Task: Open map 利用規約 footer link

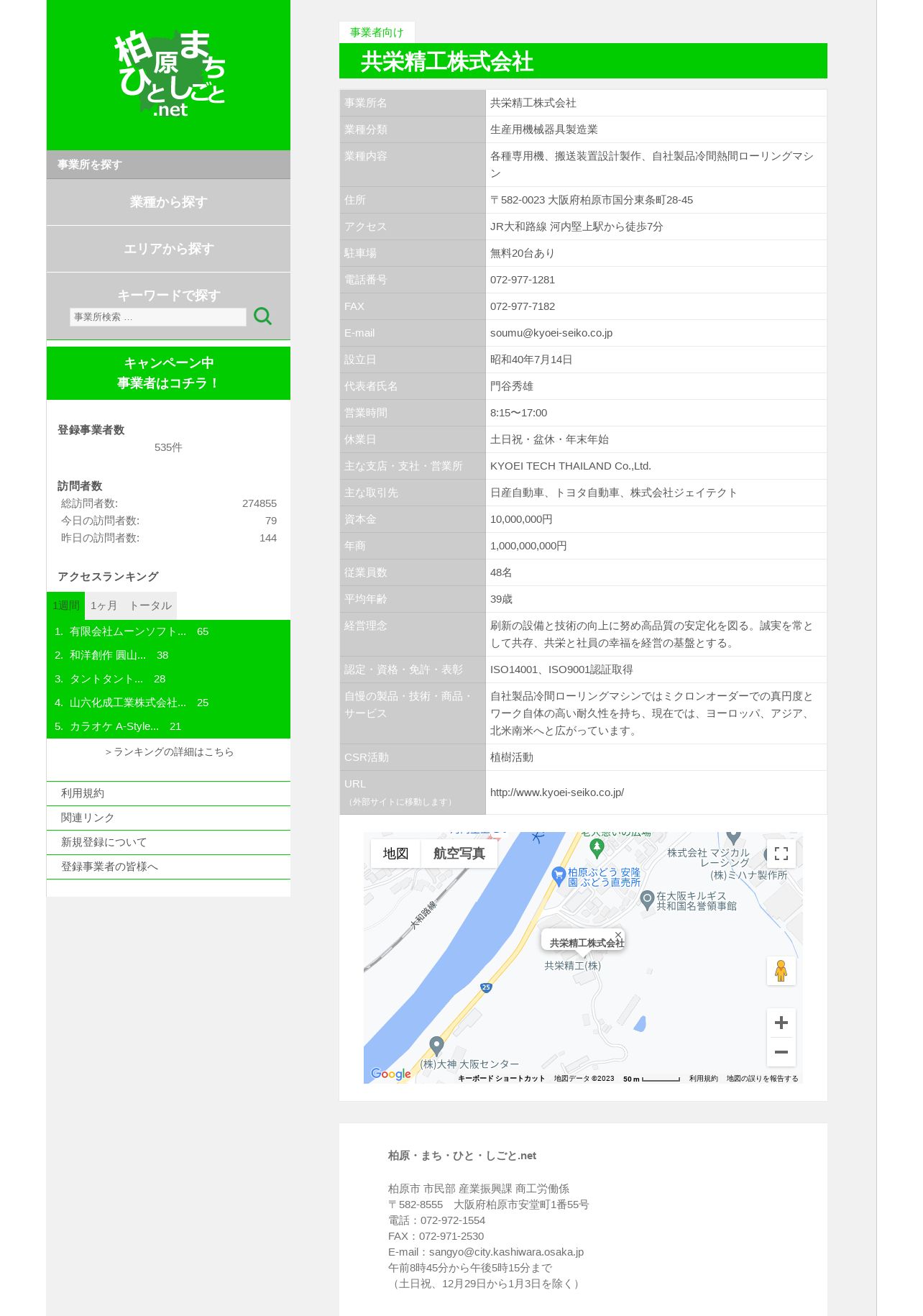Action: [x=703, y=1079]
